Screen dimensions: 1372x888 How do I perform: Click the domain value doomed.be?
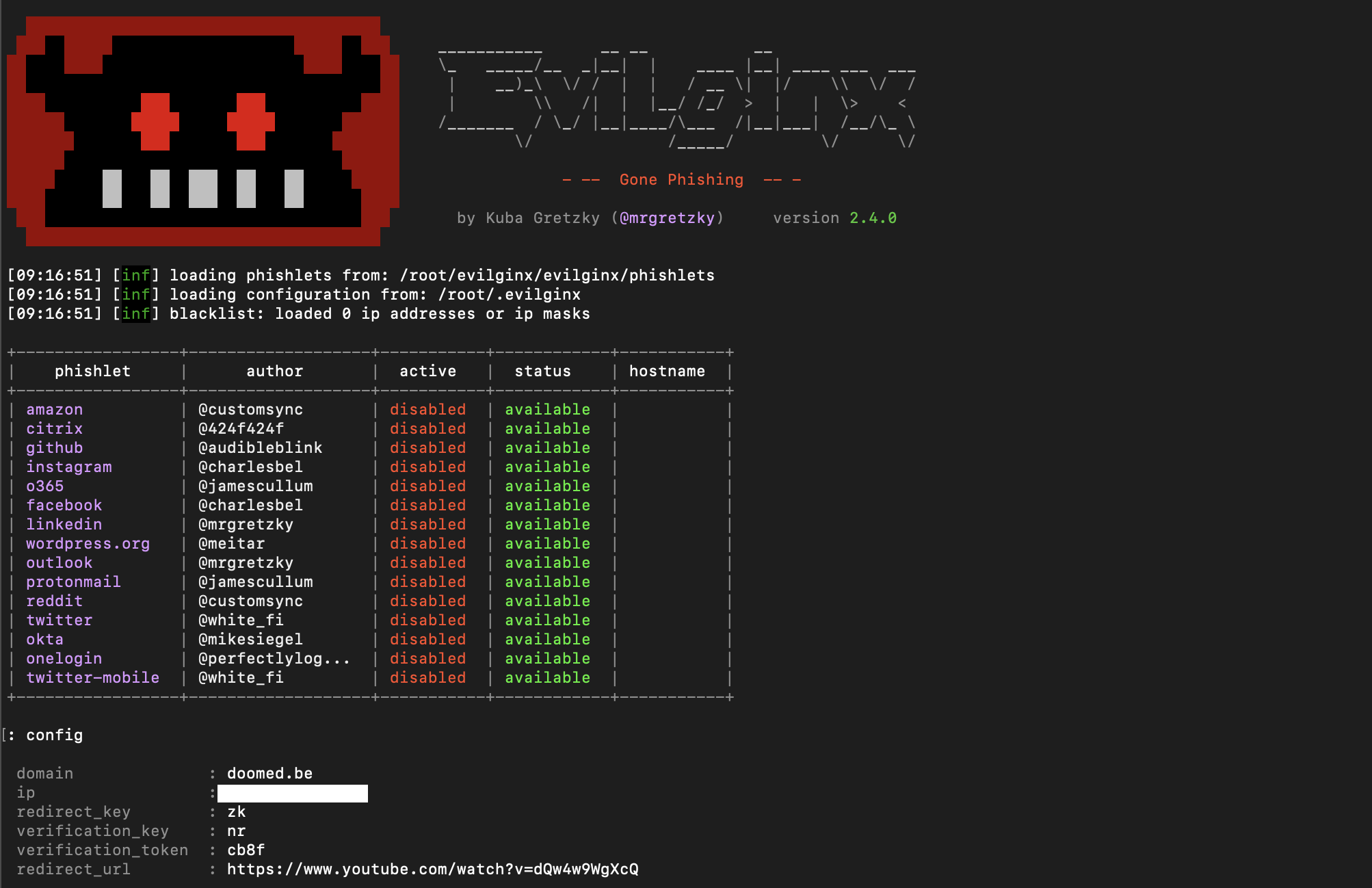click(269, 774)
